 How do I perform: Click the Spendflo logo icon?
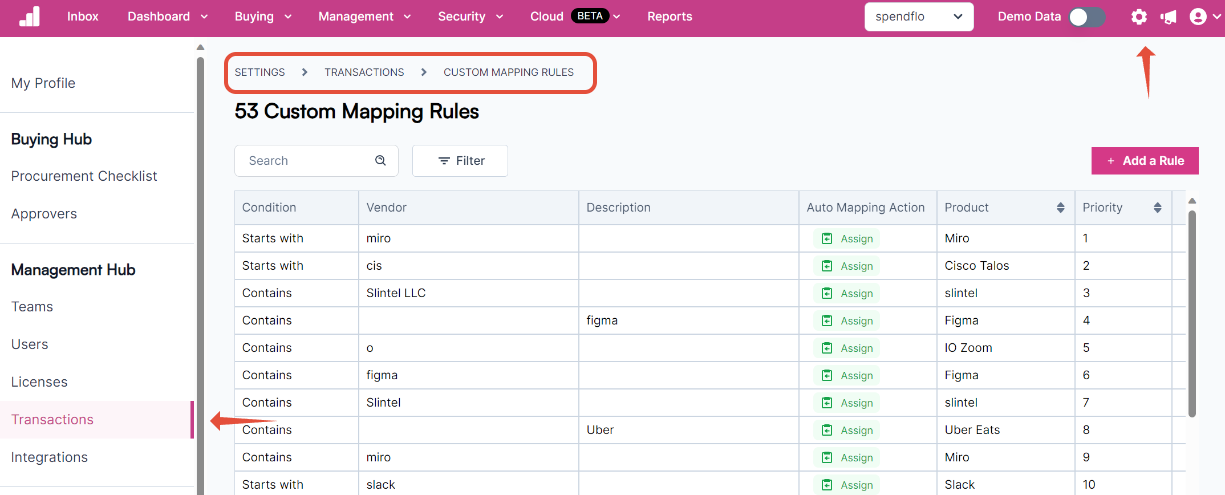29,16
